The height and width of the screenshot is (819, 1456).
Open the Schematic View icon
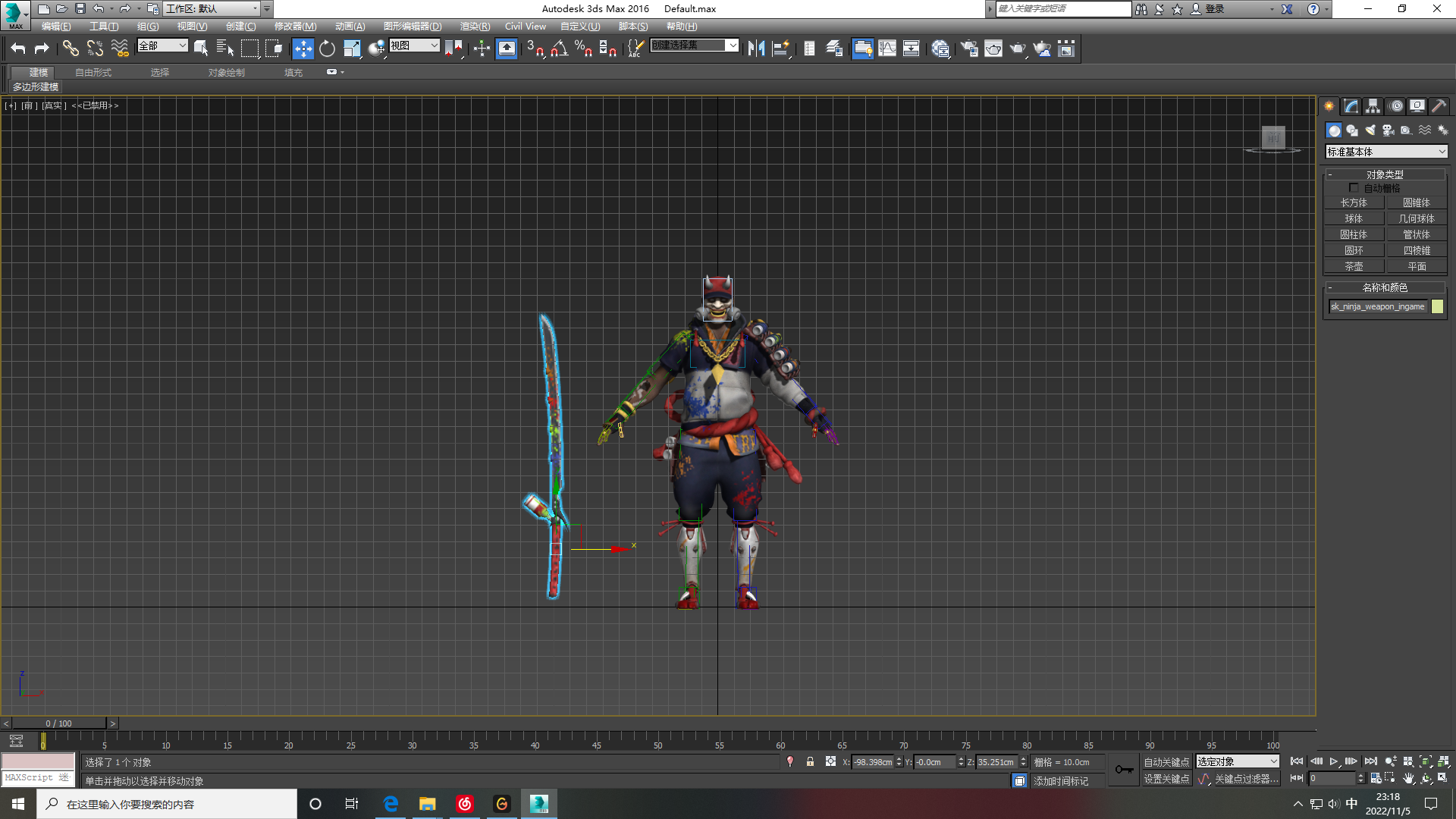click(x=912, y=49)
